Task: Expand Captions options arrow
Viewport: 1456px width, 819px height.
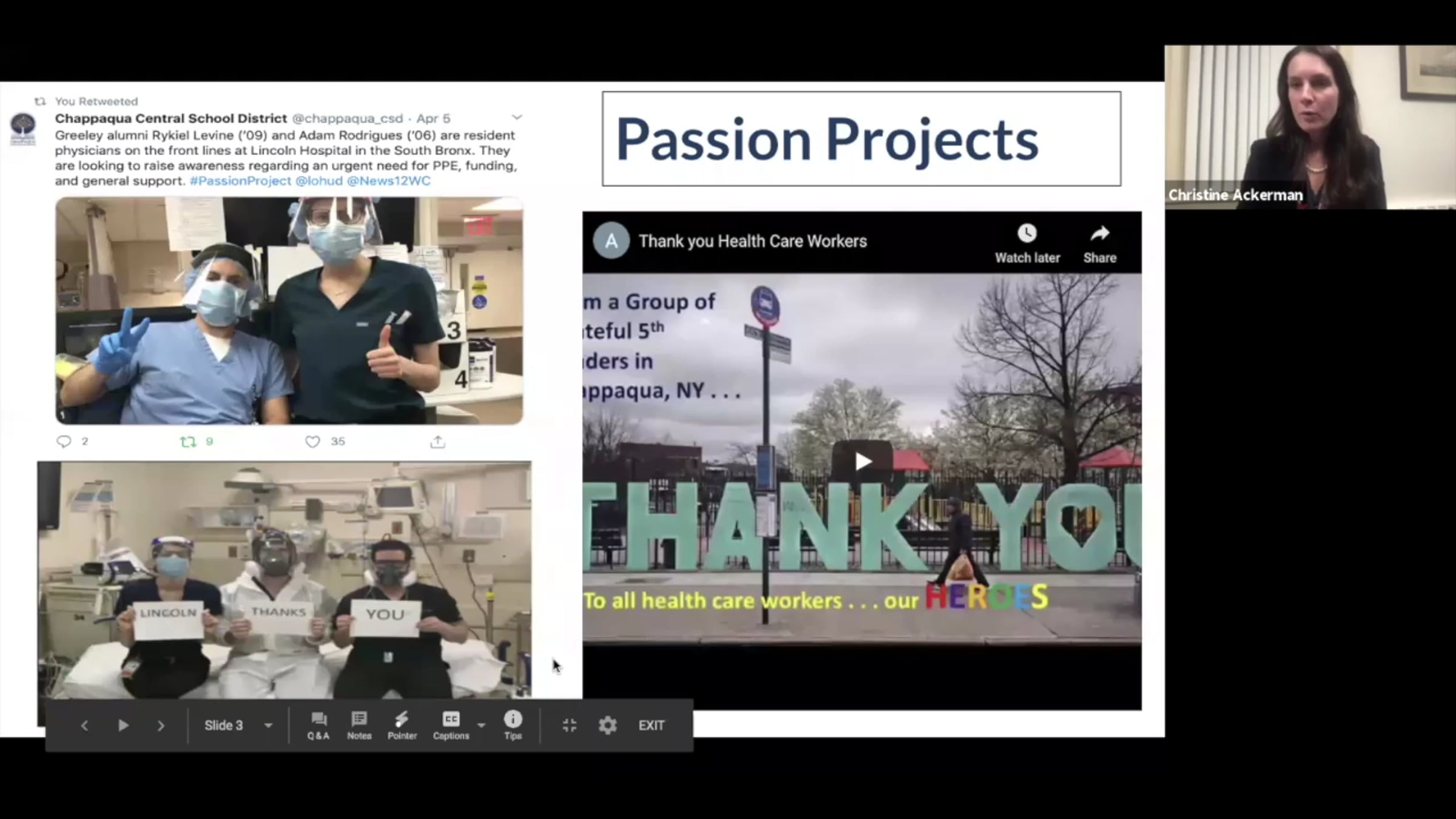Action: (482, 726)
